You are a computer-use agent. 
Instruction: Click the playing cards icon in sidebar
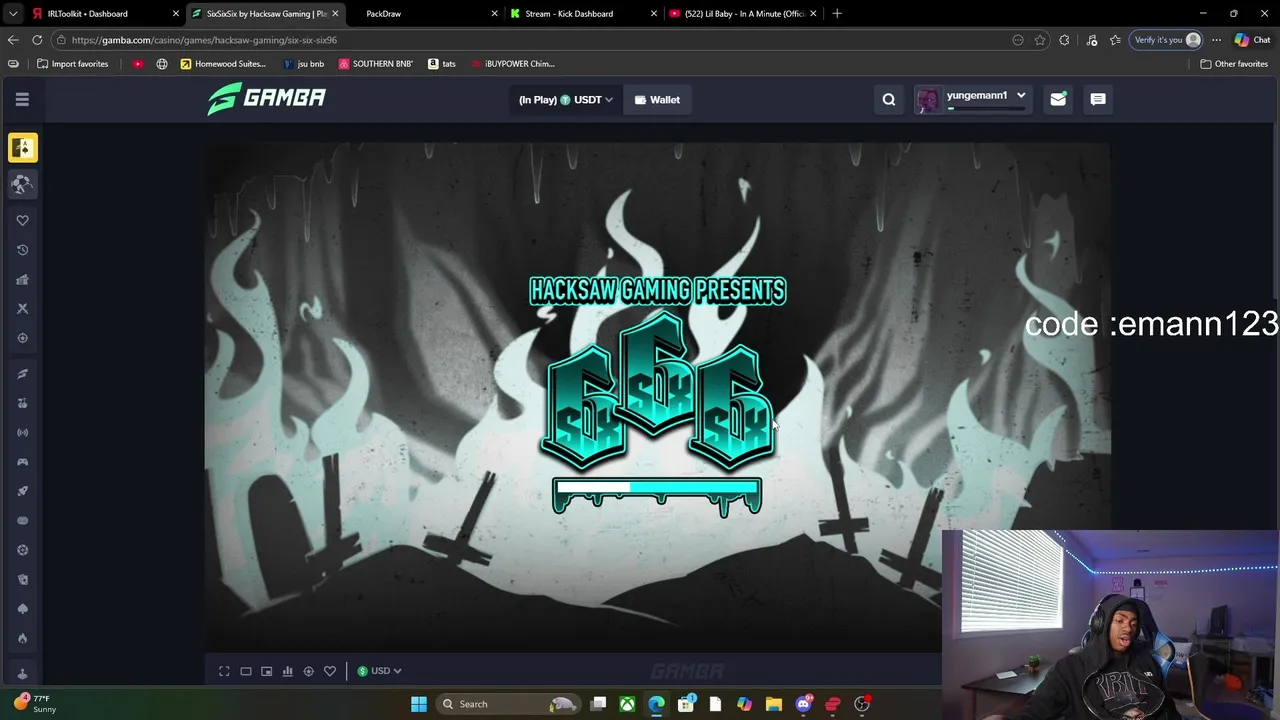(x=22, y=579)
